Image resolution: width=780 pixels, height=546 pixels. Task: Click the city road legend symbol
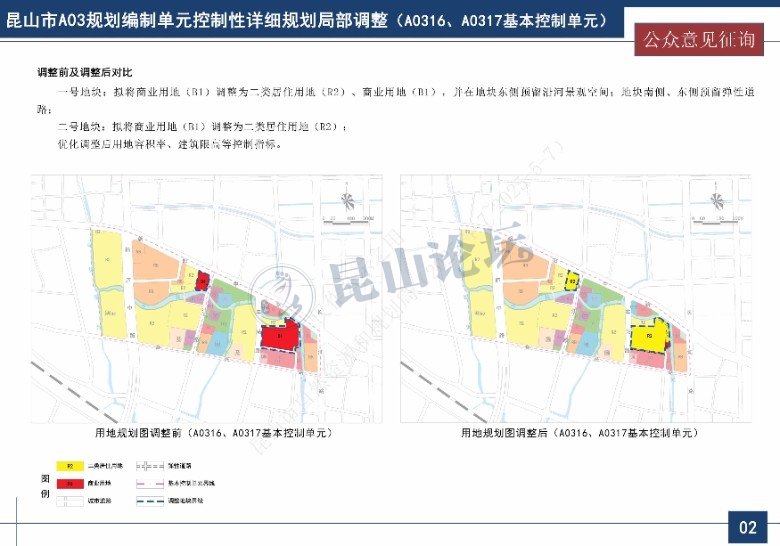pos(70,499)
